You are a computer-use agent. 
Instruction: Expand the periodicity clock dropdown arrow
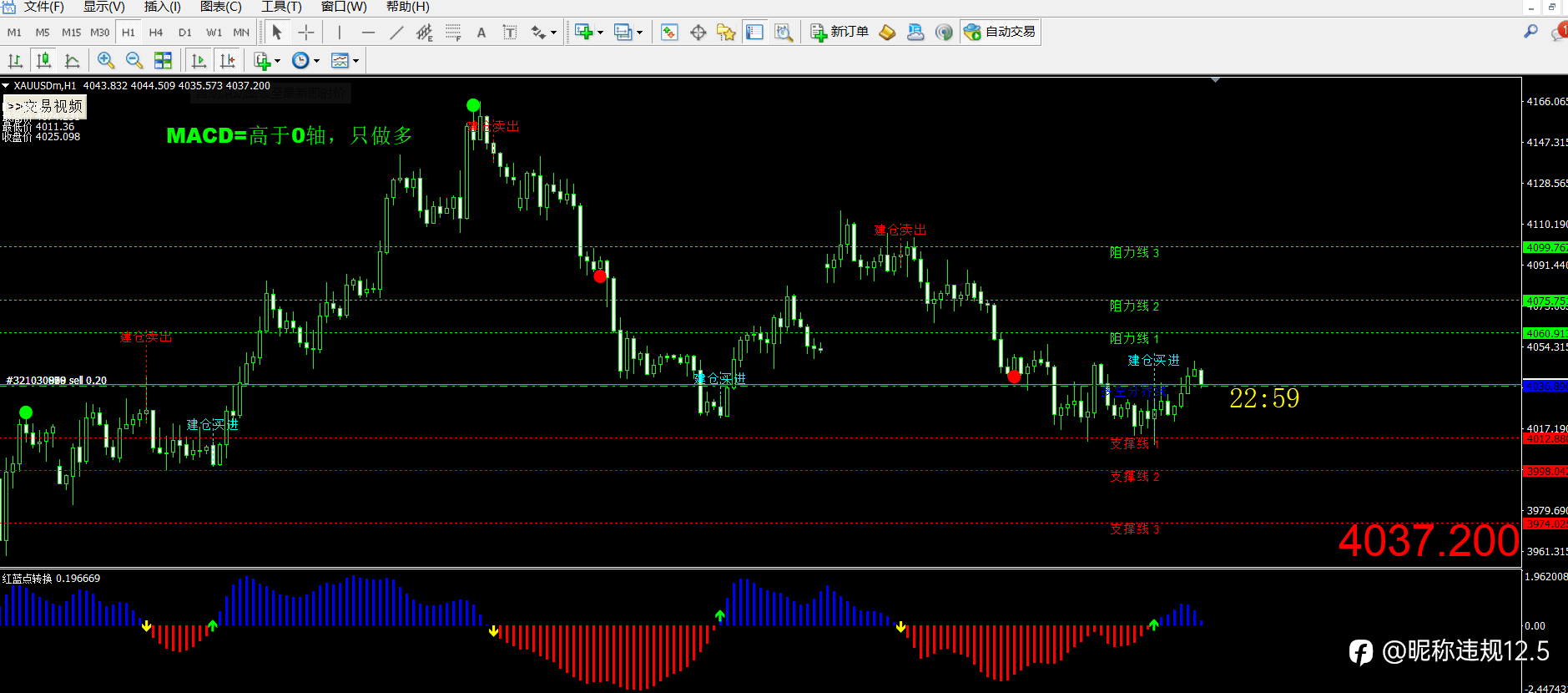[x=316, y=61]
